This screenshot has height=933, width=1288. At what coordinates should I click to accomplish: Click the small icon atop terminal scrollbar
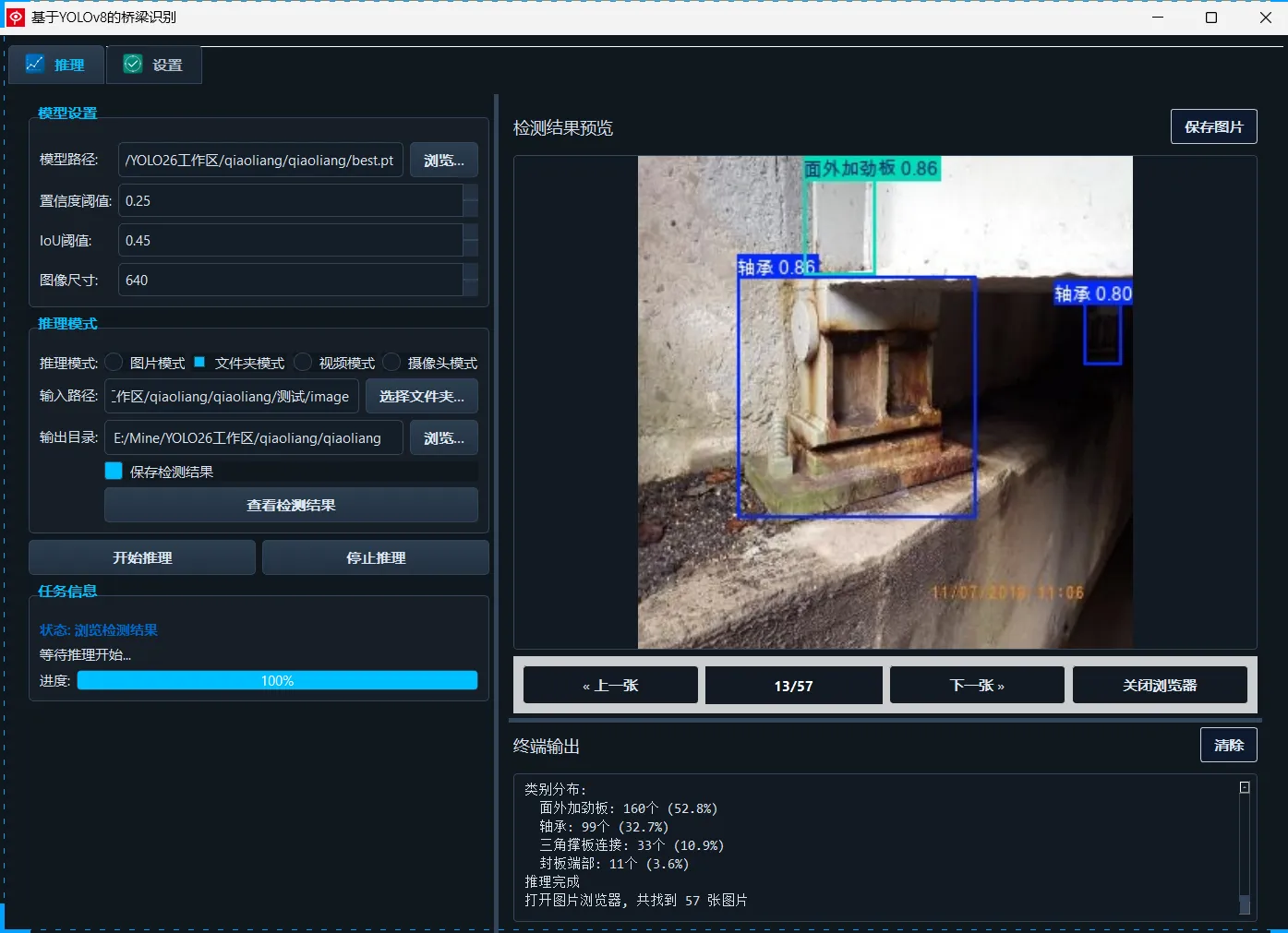pyautogui.click(x=1245, y=787)
